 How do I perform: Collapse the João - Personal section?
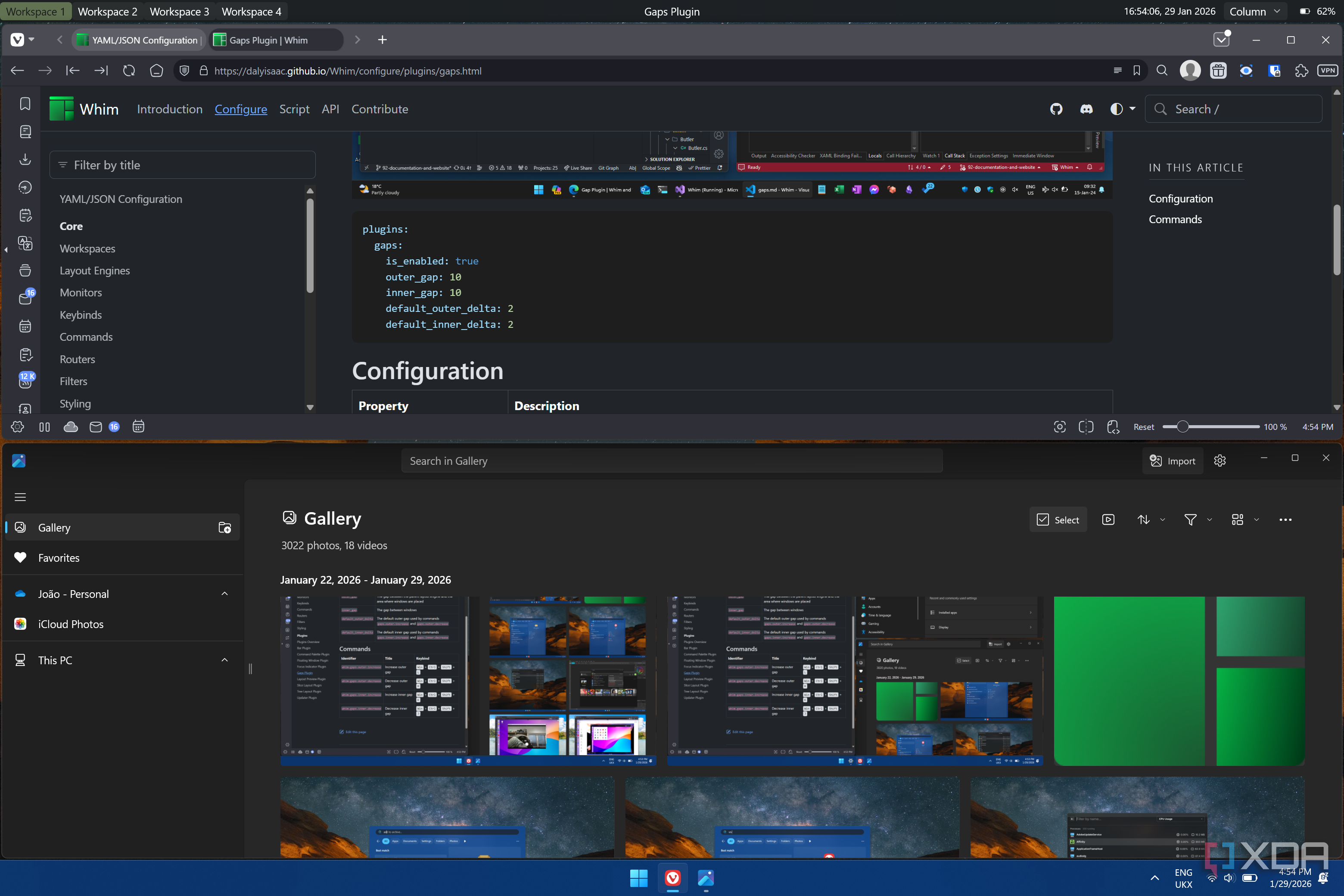click(x=224, y=594)
